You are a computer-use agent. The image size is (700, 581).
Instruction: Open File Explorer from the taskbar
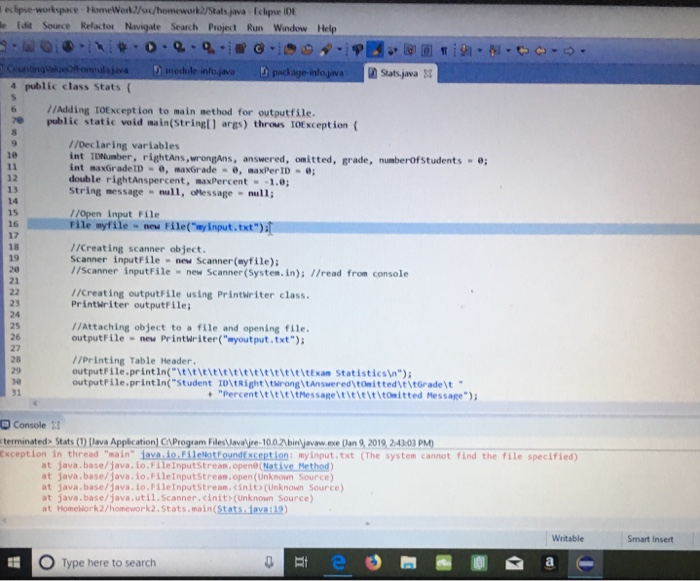[x=408, y=563]
